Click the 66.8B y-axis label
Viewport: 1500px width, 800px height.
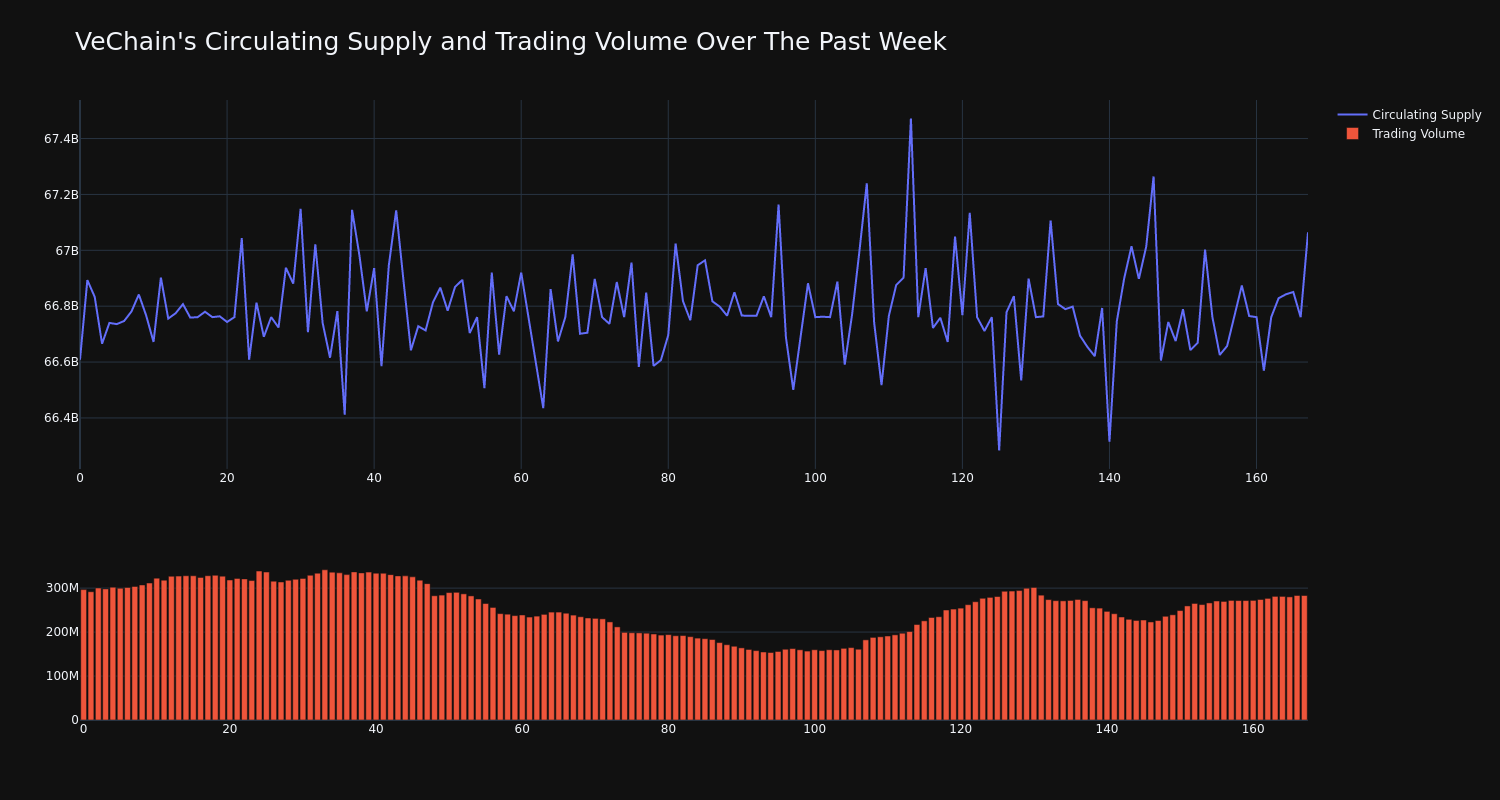pyautogui.click(x=61, y=306)
